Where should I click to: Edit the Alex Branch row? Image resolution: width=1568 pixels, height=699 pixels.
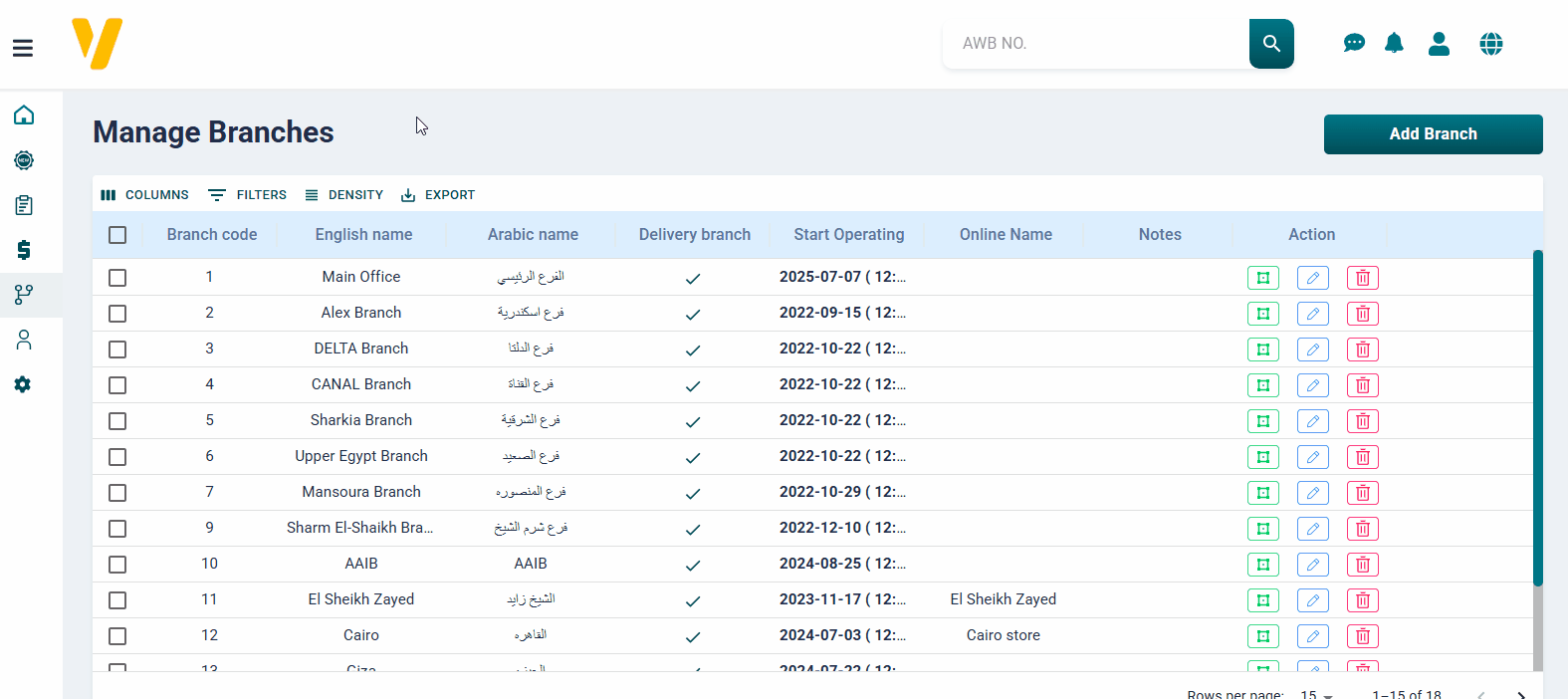(x=1312, y=314)
